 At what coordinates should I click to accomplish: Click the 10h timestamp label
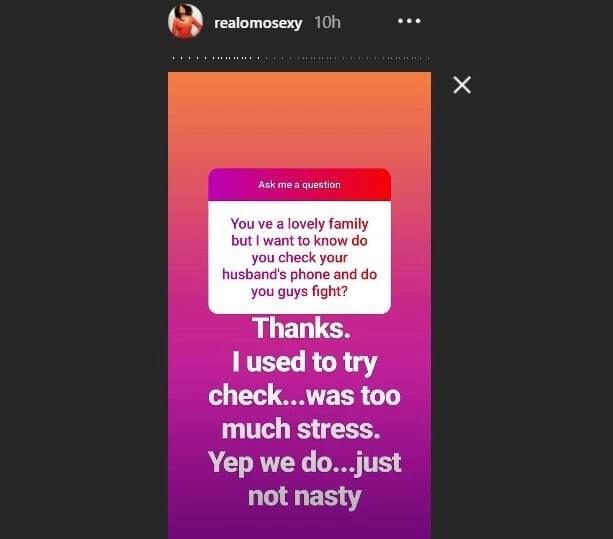click(327, 22)
